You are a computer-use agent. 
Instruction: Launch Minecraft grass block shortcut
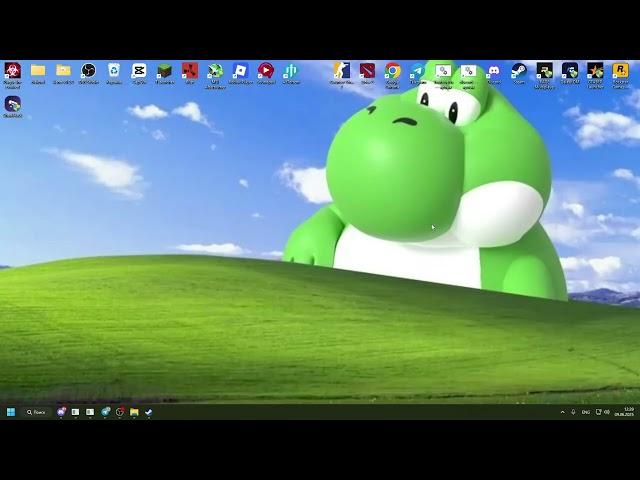tap(164, 71)
